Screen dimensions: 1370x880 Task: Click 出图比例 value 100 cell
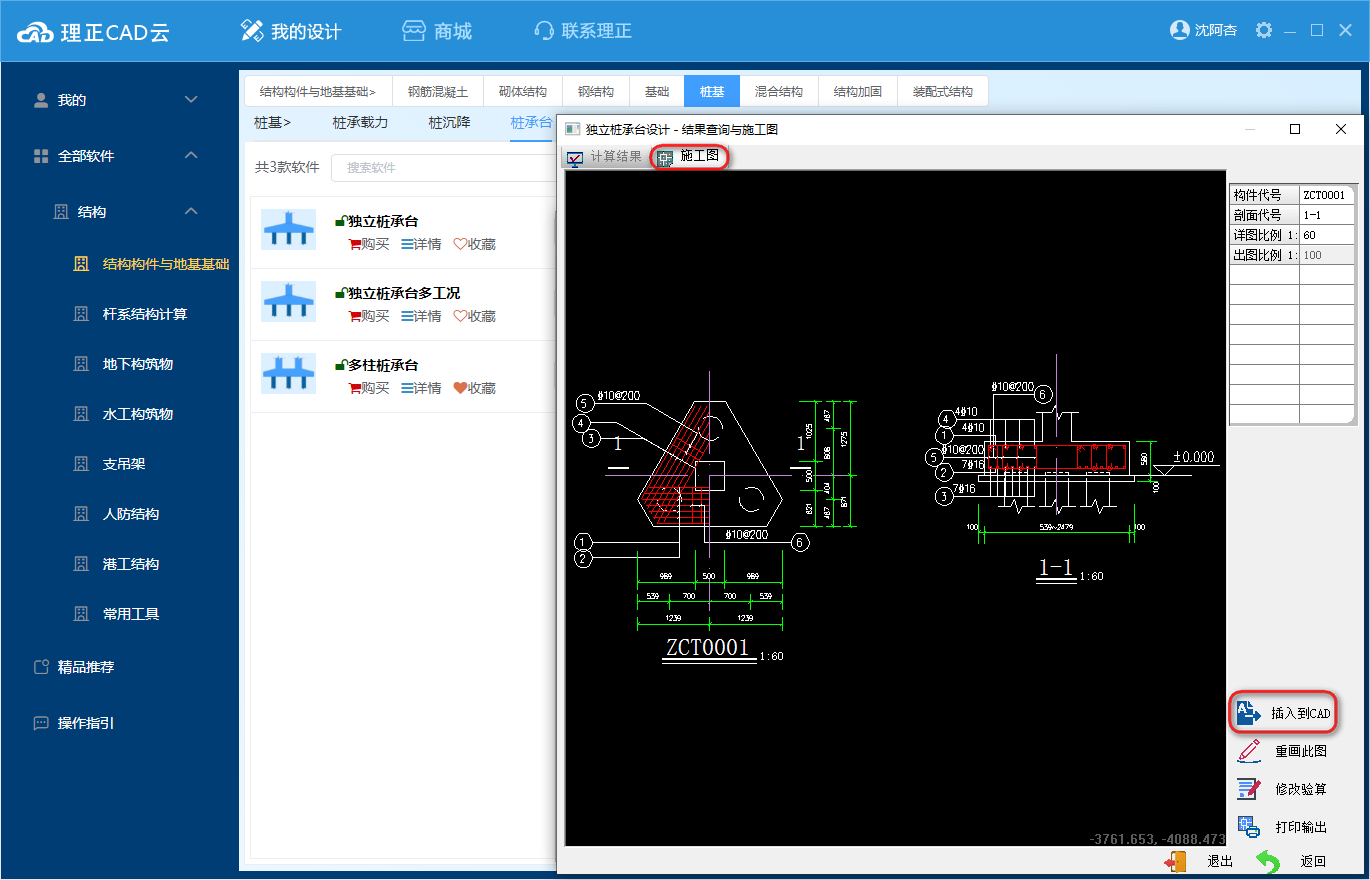tap(1327, 255)
